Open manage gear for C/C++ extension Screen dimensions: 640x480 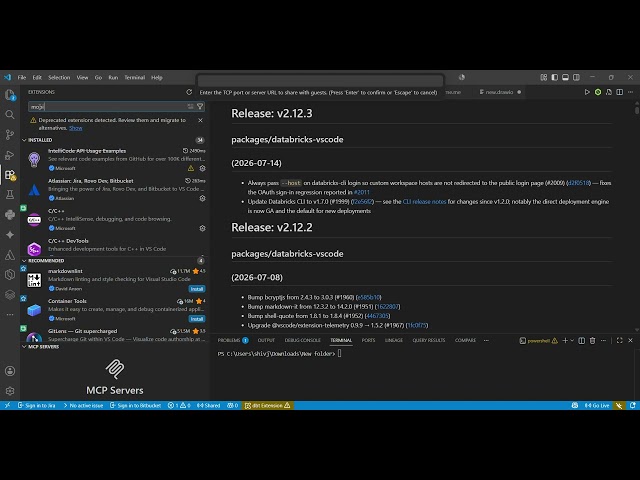pos(202,228)
